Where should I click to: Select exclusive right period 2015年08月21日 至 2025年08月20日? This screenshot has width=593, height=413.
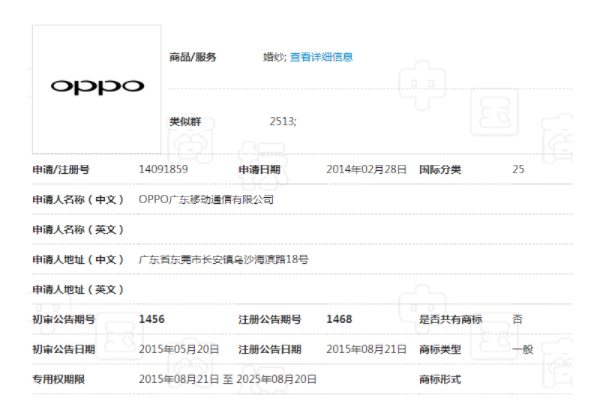coord(228,379)
